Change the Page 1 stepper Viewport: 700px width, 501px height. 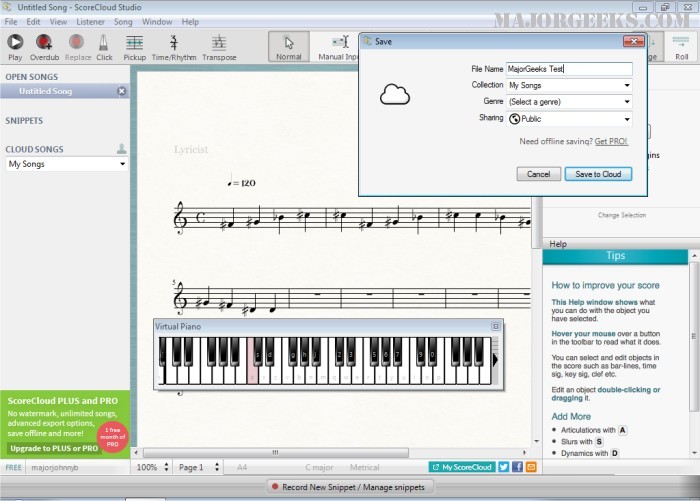(x=217, y=467)
